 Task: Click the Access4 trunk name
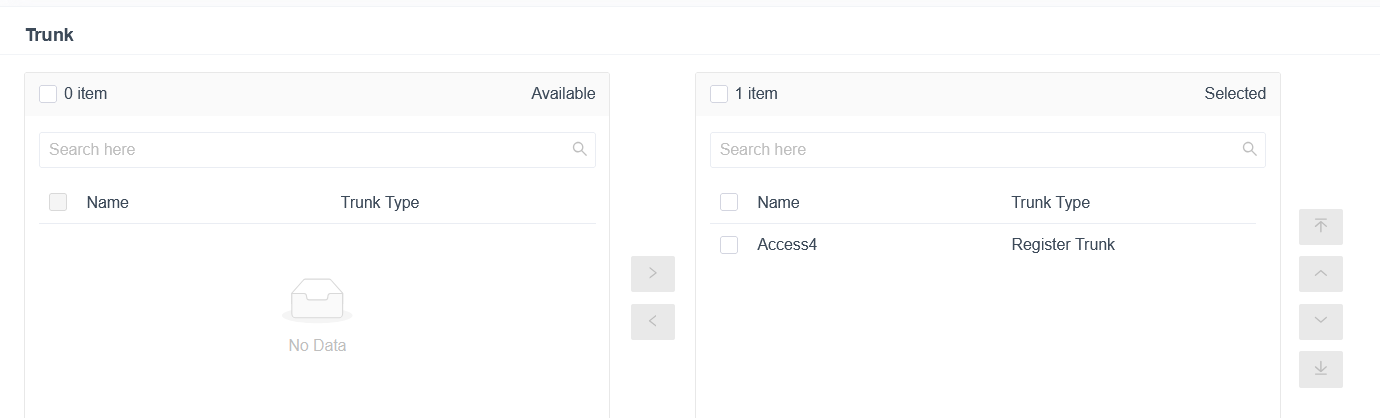[x=787, y=245]
